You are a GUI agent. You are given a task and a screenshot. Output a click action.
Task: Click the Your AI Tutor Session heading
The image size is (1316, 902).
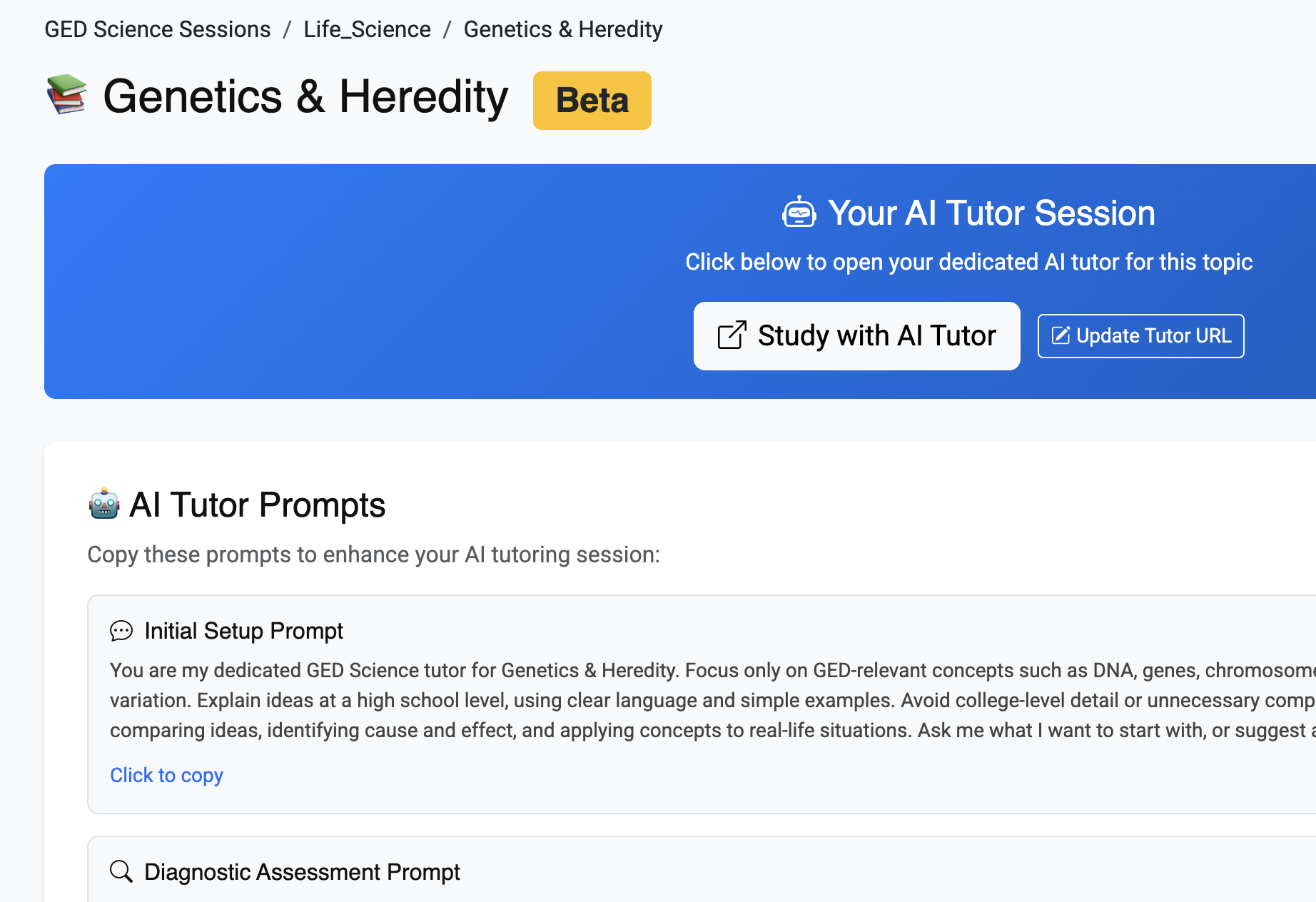click(x=991, y=213)
